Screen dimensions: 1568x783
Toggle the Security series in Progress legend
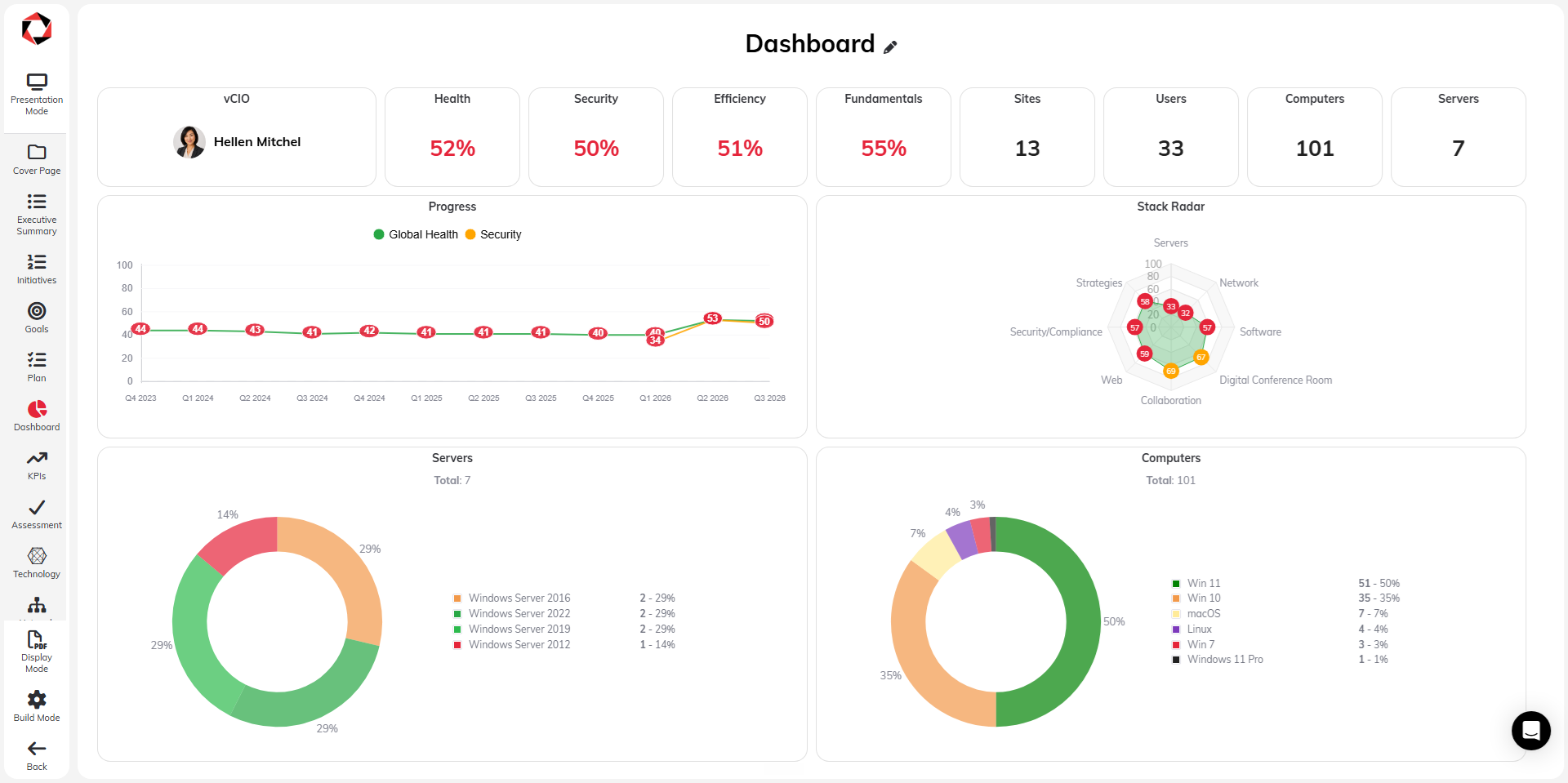(493, 234)
